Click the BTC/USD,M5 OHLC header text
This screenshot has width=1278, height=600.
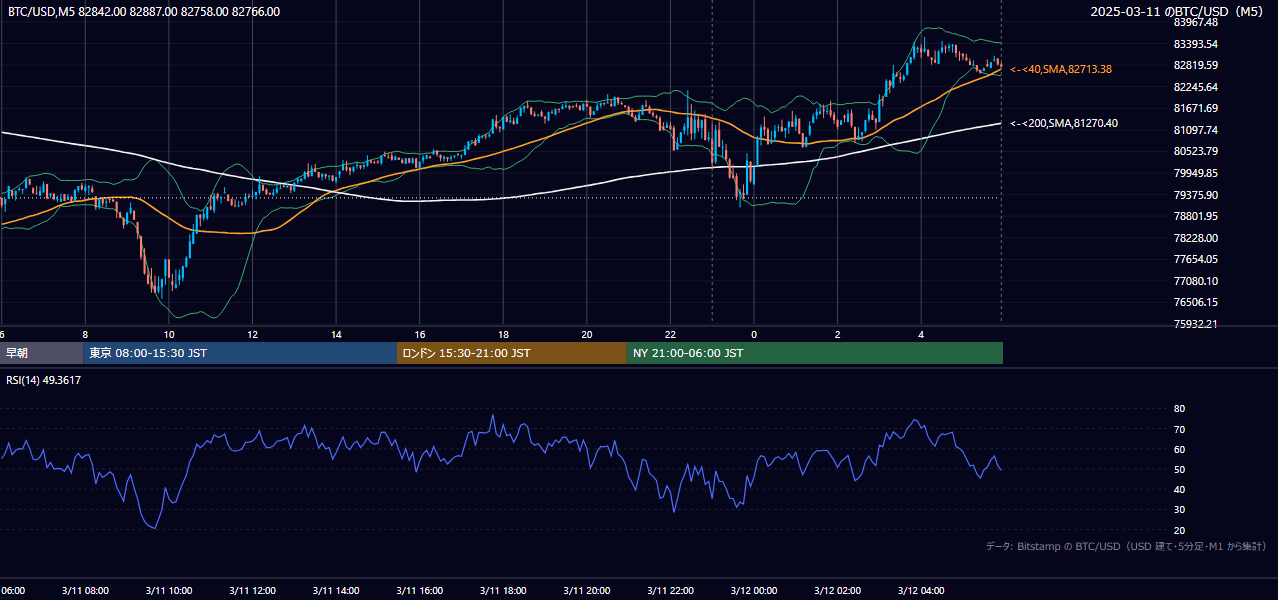(x=144, y=12)
